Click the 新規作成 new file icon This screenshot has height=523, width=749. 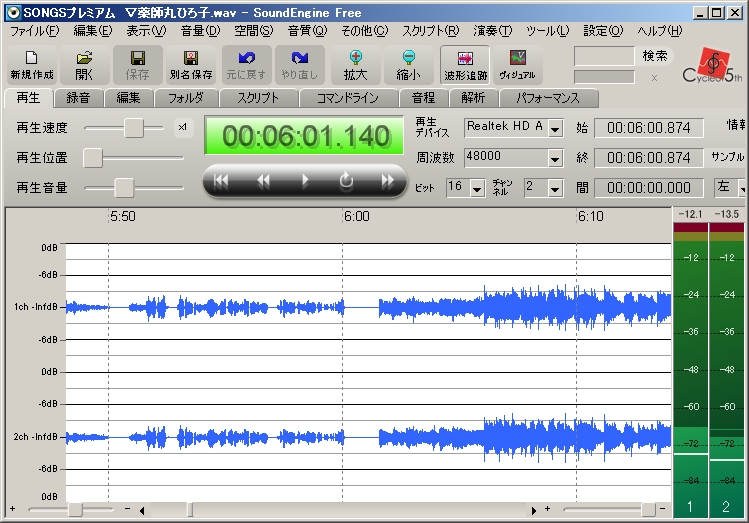coord(32,64)
